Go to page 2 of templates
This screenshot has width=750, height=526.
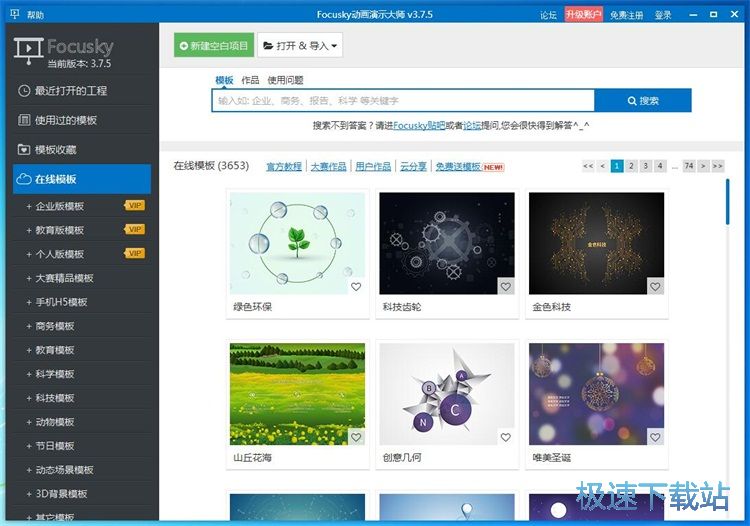(631, 166)
